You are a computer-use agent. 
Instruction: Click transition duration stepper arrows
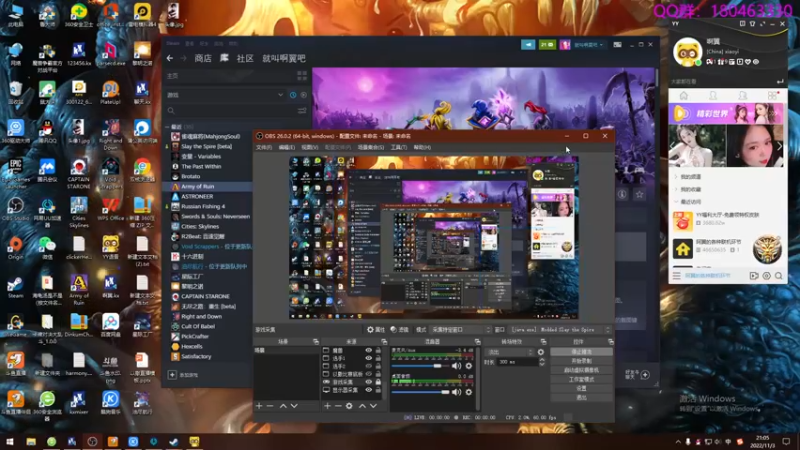(542, 362)
